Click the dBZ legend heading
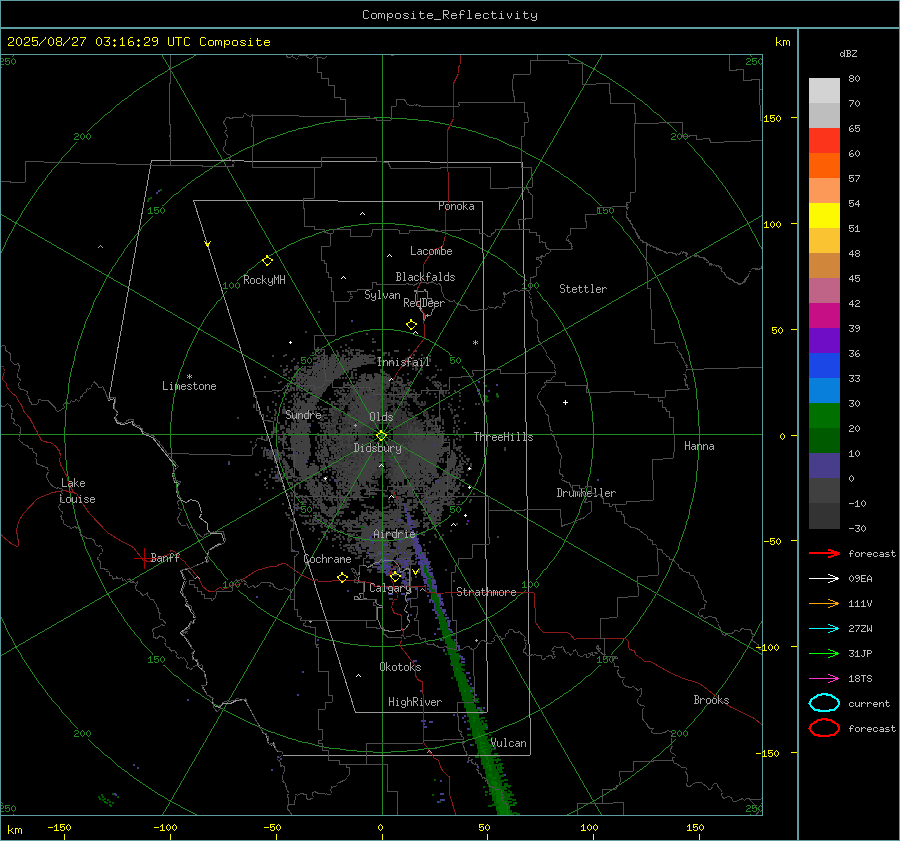The image size is (900, 841). point(848,53)
